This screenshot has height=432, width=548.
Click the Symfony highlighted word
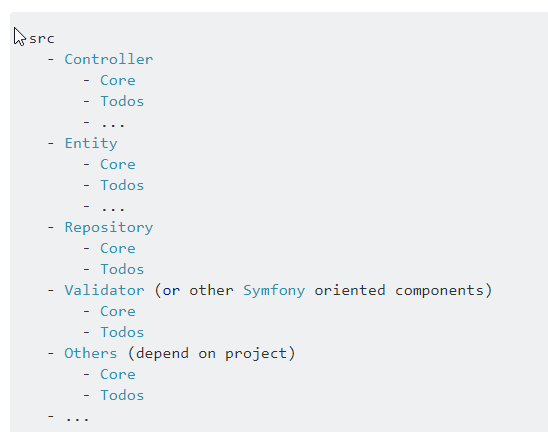tap(274, 291)
